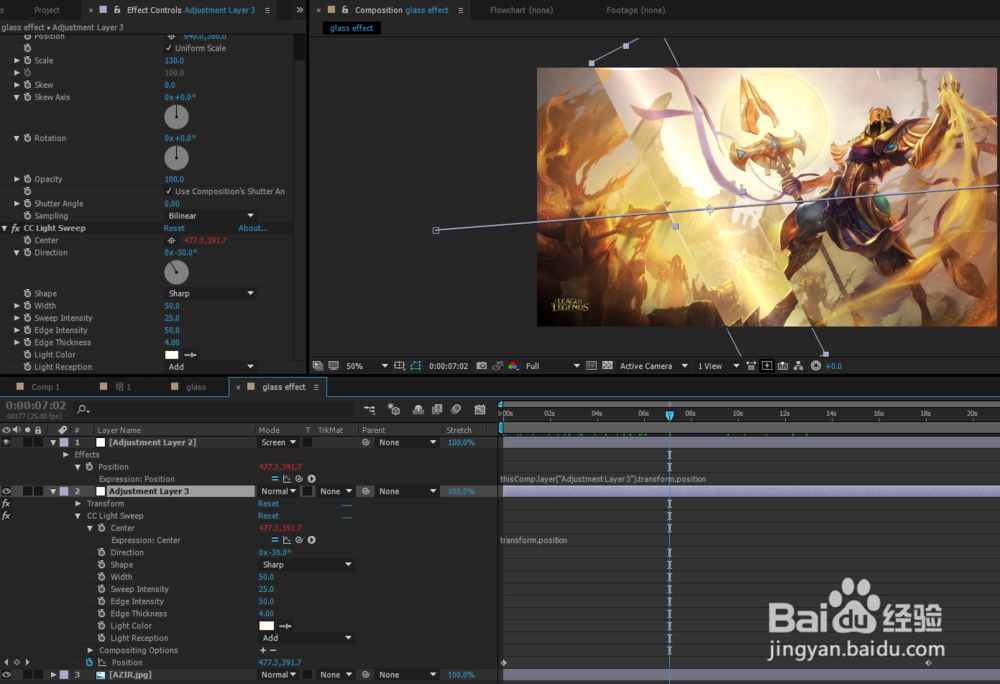Hide AZIR.jpg layer with eye toggle
1000x684 pixels.
point(6,674)
